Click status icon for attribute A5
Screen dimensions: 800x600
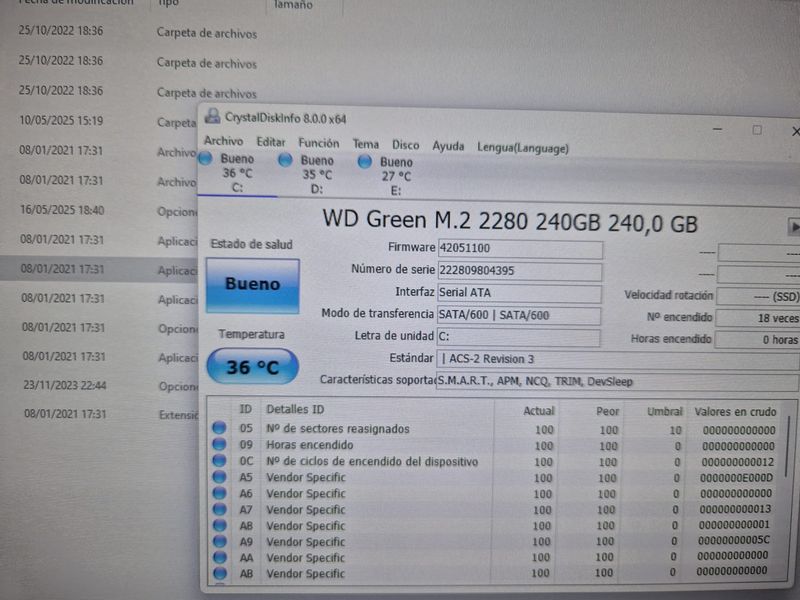click(x=219, y=477)
